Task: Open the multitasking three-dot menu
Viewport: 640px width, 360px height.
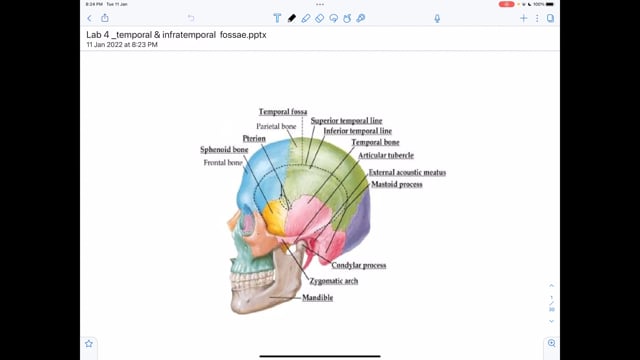Action: (320, 4)
